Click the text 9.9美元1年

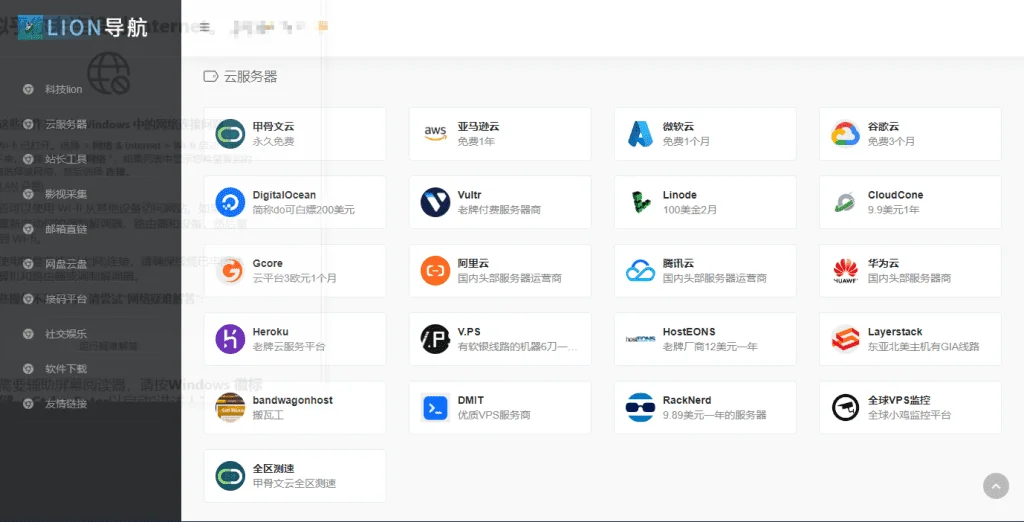pos(893,210)
